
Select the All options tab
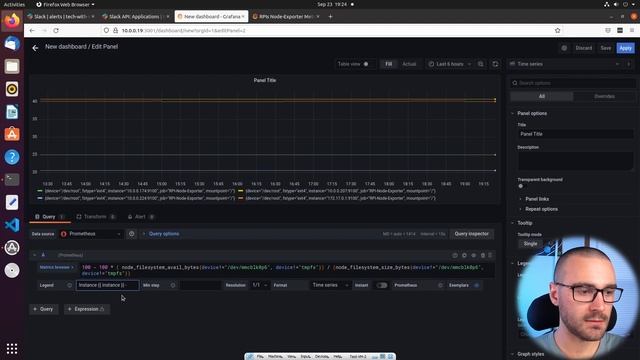pos(542,96)
